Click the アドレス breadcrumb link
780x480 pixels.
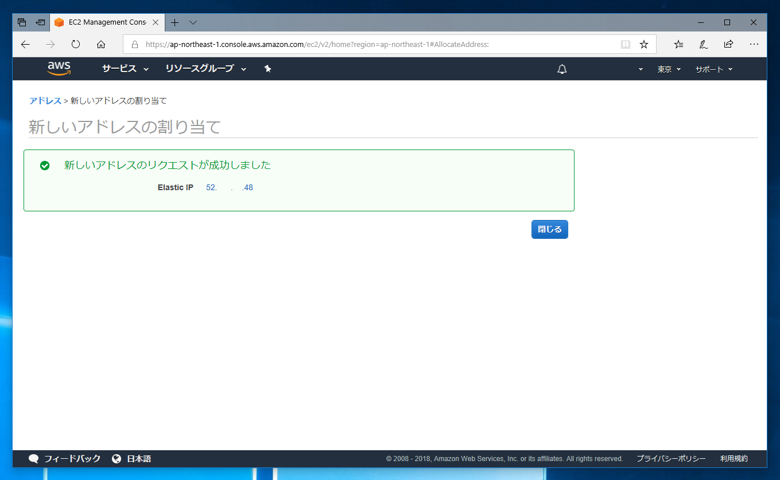pos(45,100)
